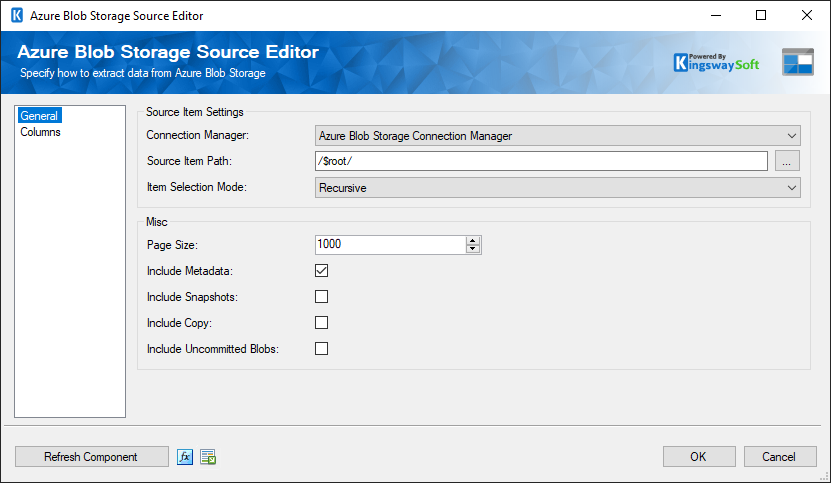Browse for Source Item Path with ellipsis button

click(x=787, y=161)
